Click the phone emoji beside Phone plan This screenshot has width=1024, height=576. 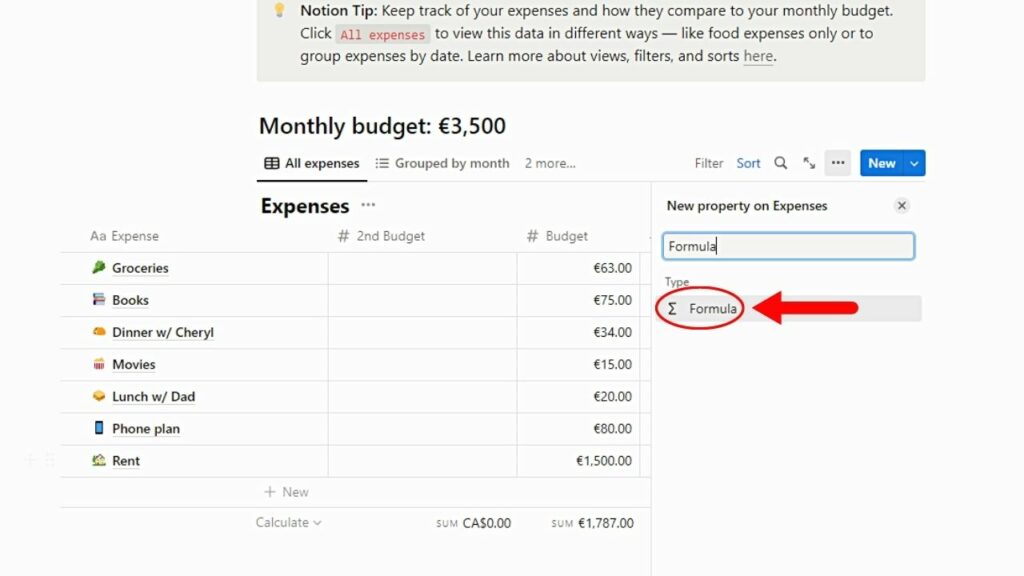(x=99, y=428)
